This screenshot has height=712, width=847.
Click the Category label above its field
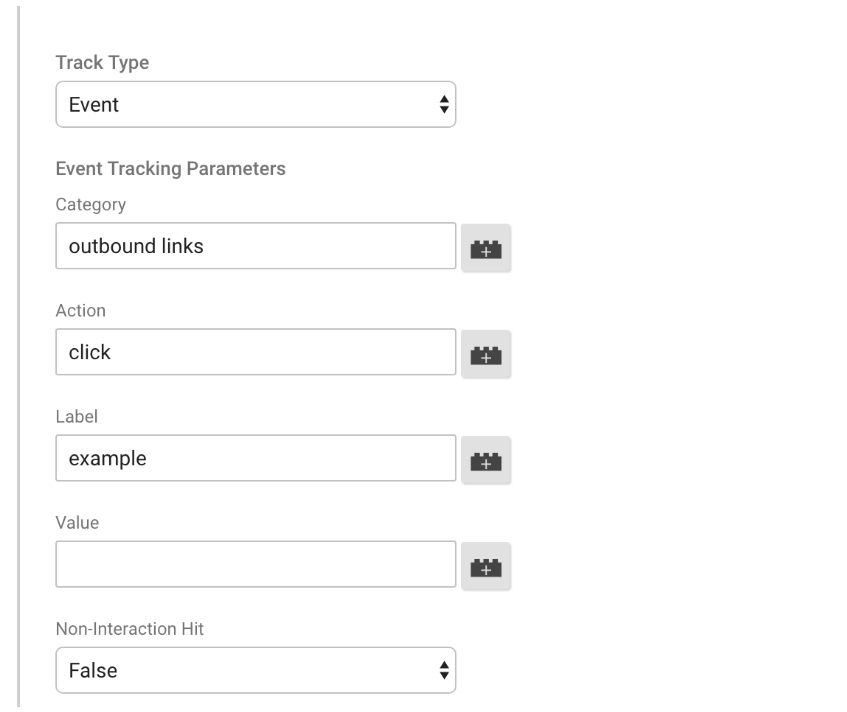[91, 205]
